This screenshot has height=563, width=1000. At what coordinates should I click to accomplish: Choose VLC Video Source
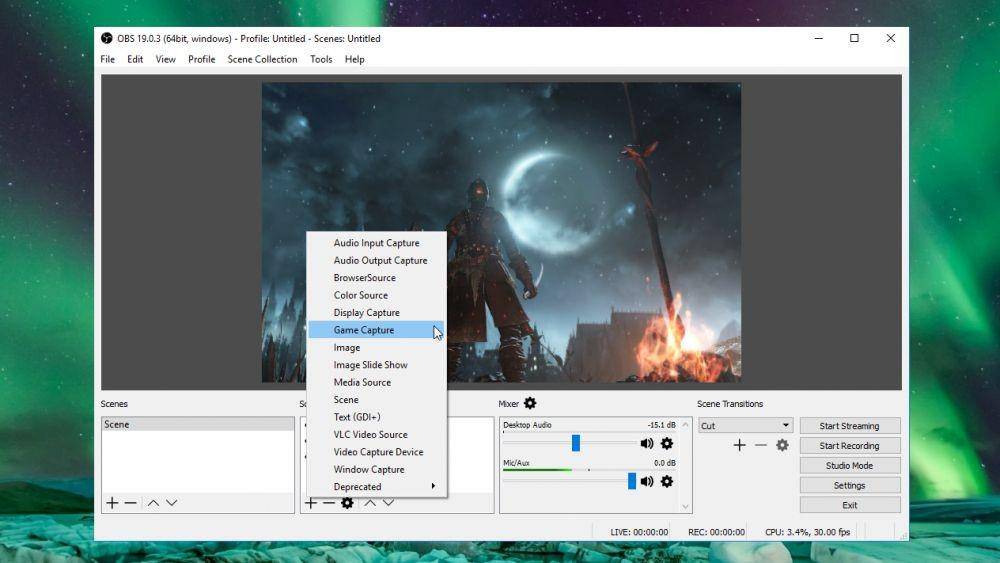pyautogui.click(x=376, y=434)
